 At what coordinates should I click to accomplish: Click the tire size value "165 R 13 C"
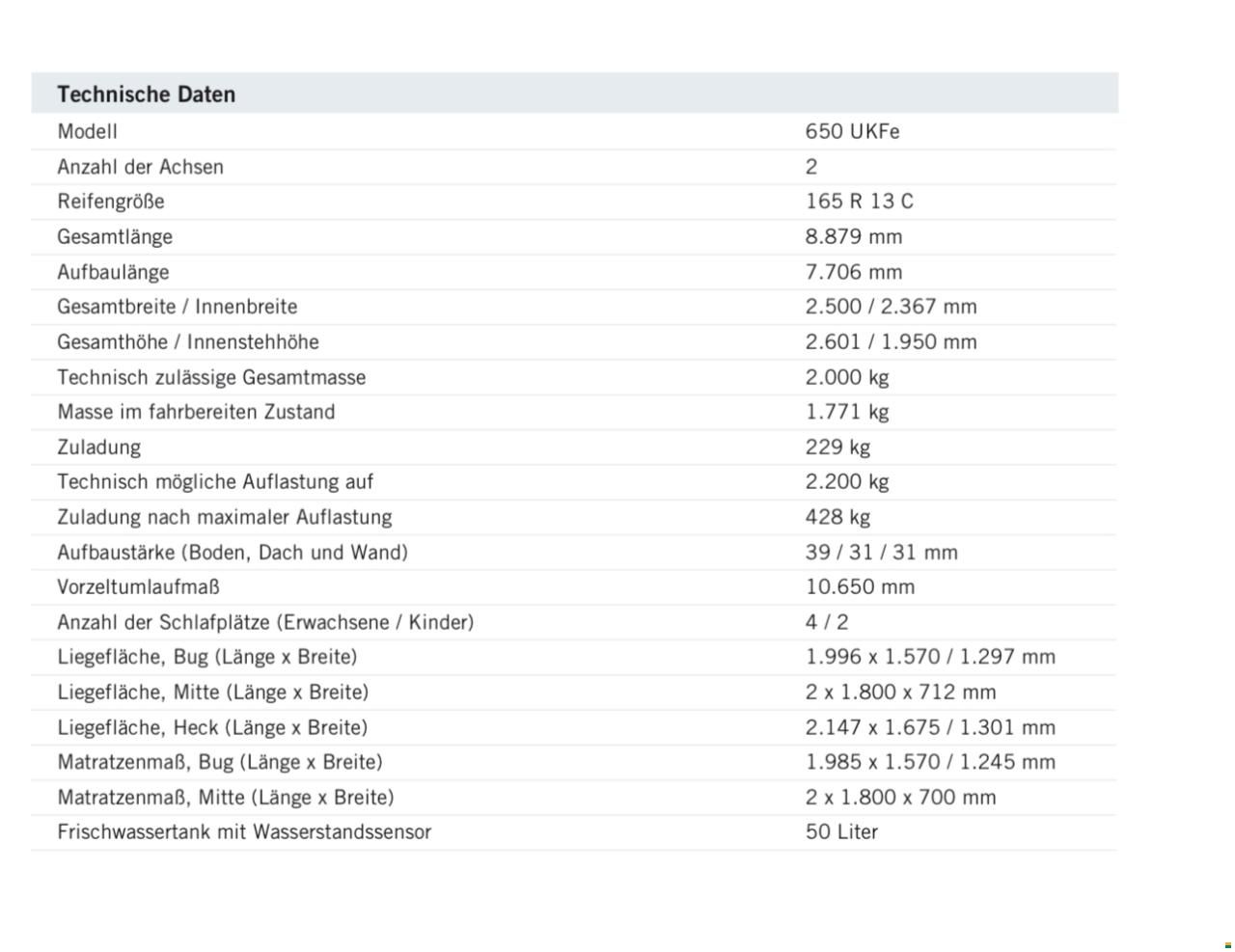[859, 202]
